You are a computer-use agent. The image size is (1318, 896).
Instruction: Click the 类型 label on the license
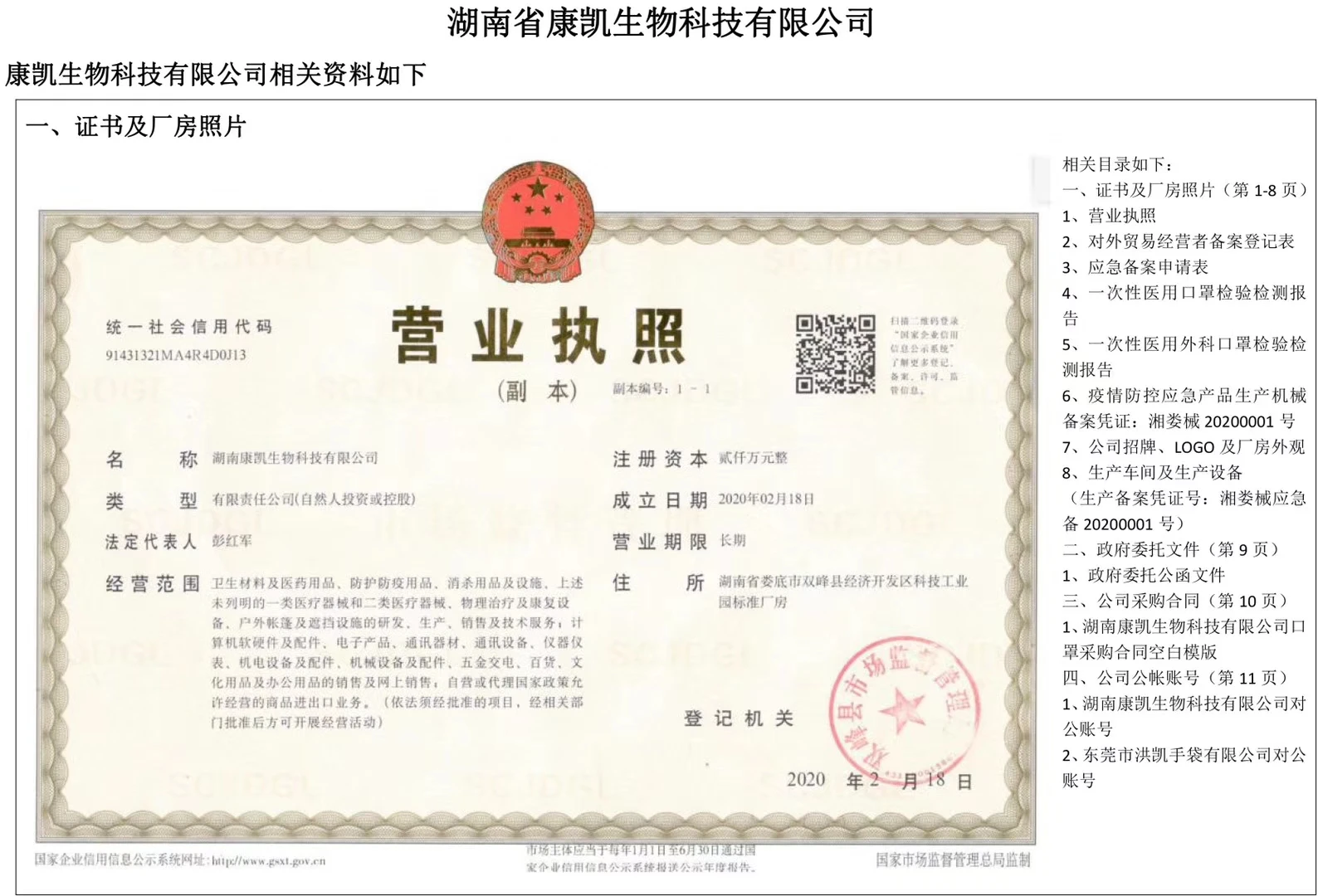[152, 500]
